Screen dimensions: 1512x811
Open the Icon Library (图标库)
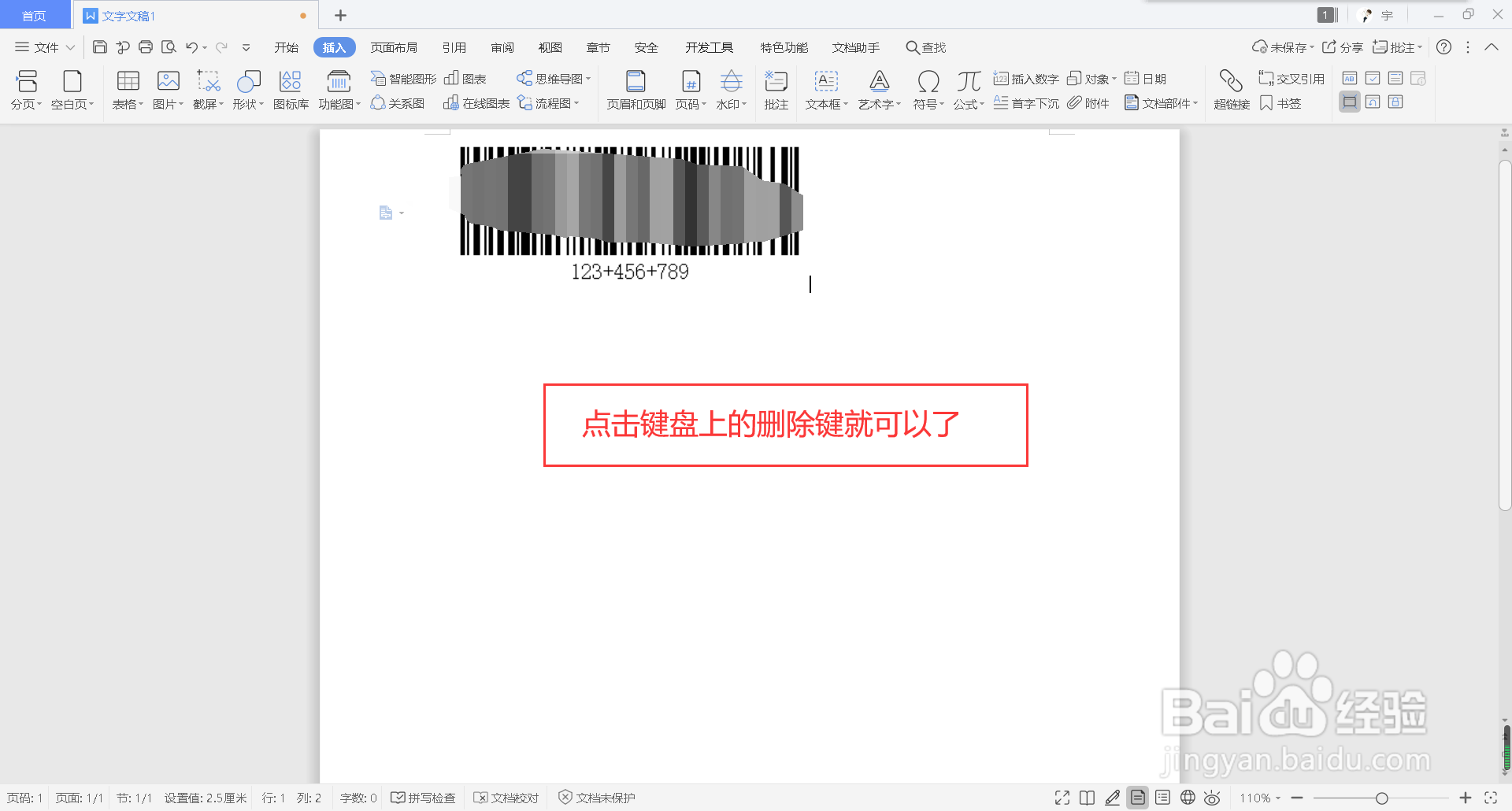click(x=291, y=91)
